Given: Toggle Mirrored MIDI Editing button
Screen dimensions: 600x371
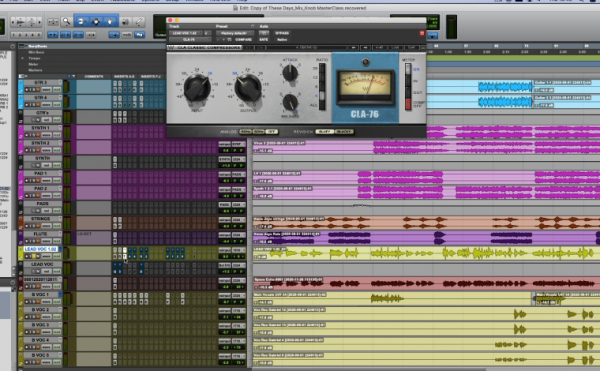Looking at the screenshot, I should (x=127, y=35).
